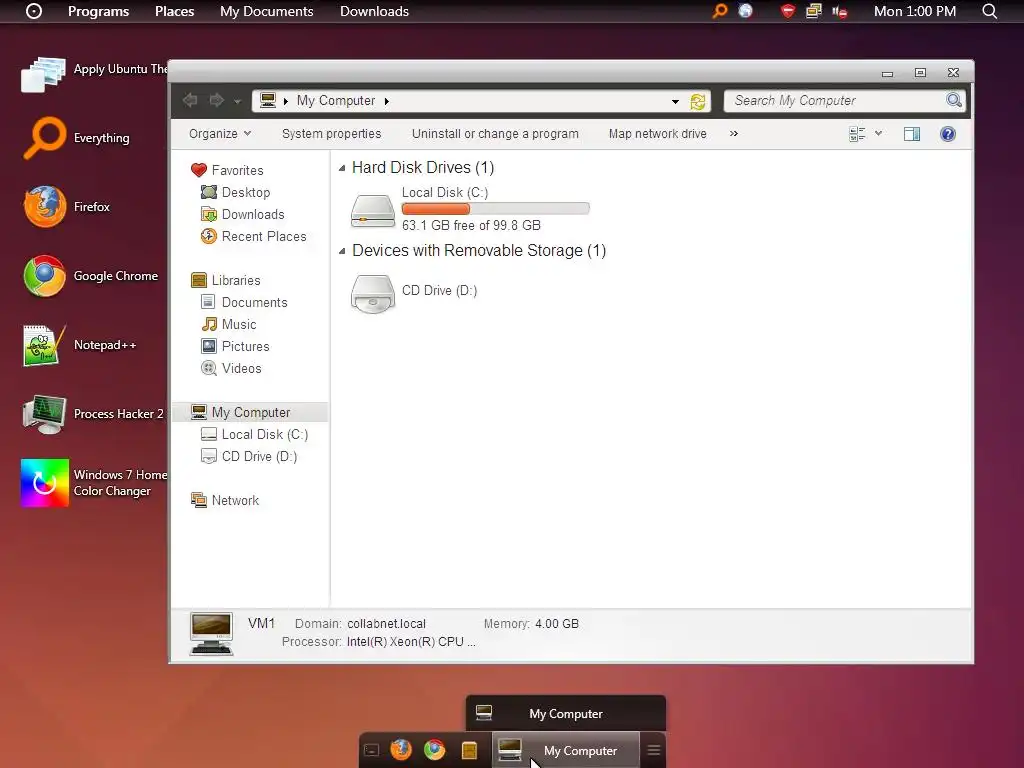The height and width of the screenshot is (768, 1024).
Task: Select the CD Drive (D:) drive icon
Action: pyautogui.click(x=372, y=293)
